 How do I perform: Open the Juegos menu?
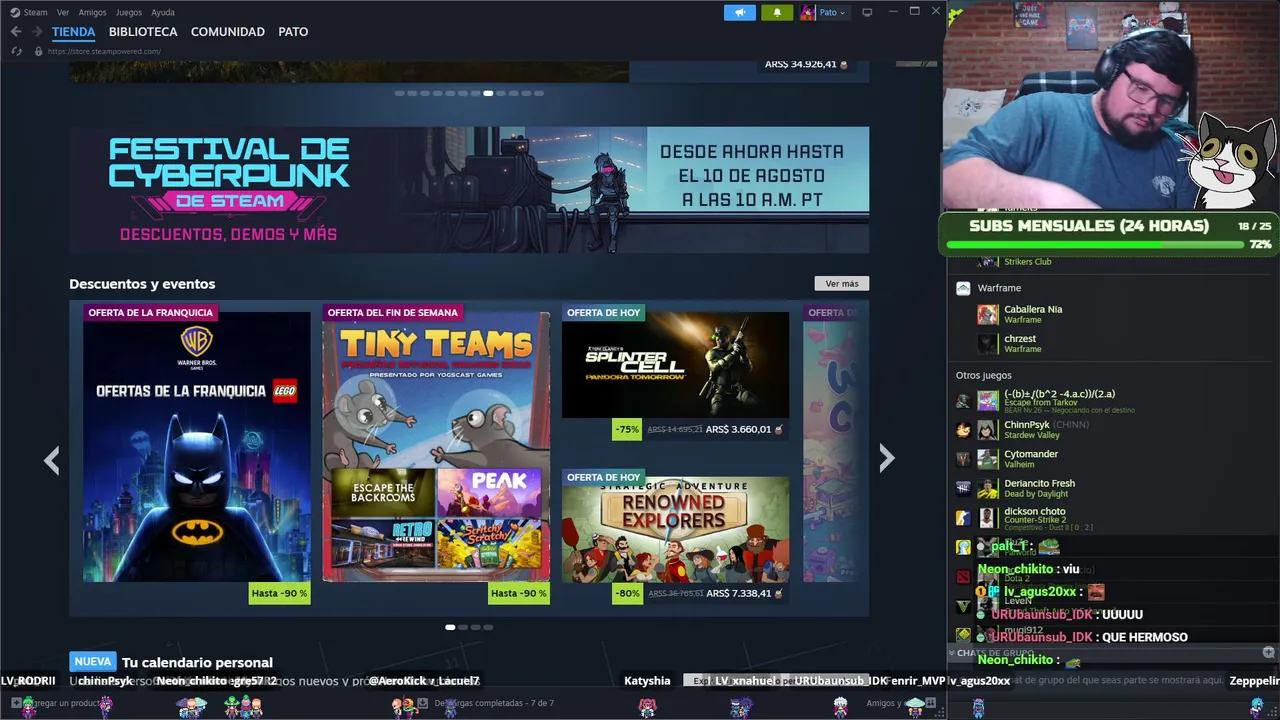coord(129,12)
